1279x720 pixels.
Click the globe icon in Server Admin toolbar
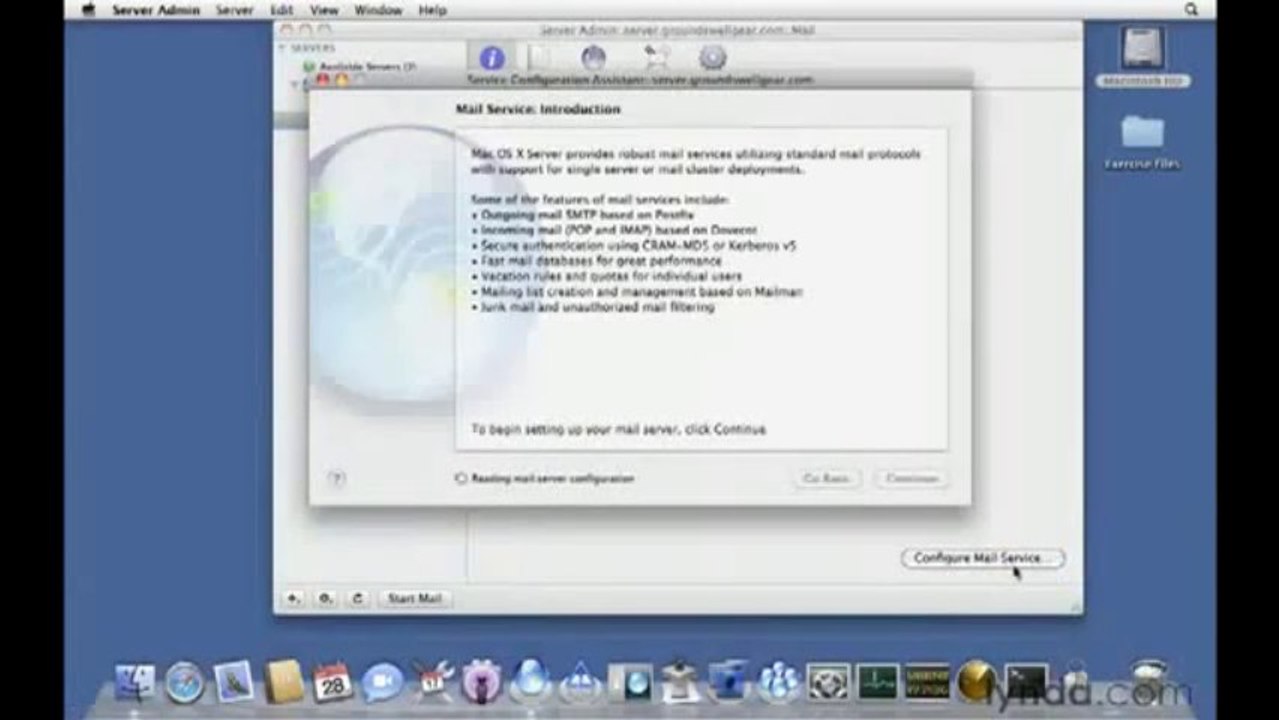(594, 58)
